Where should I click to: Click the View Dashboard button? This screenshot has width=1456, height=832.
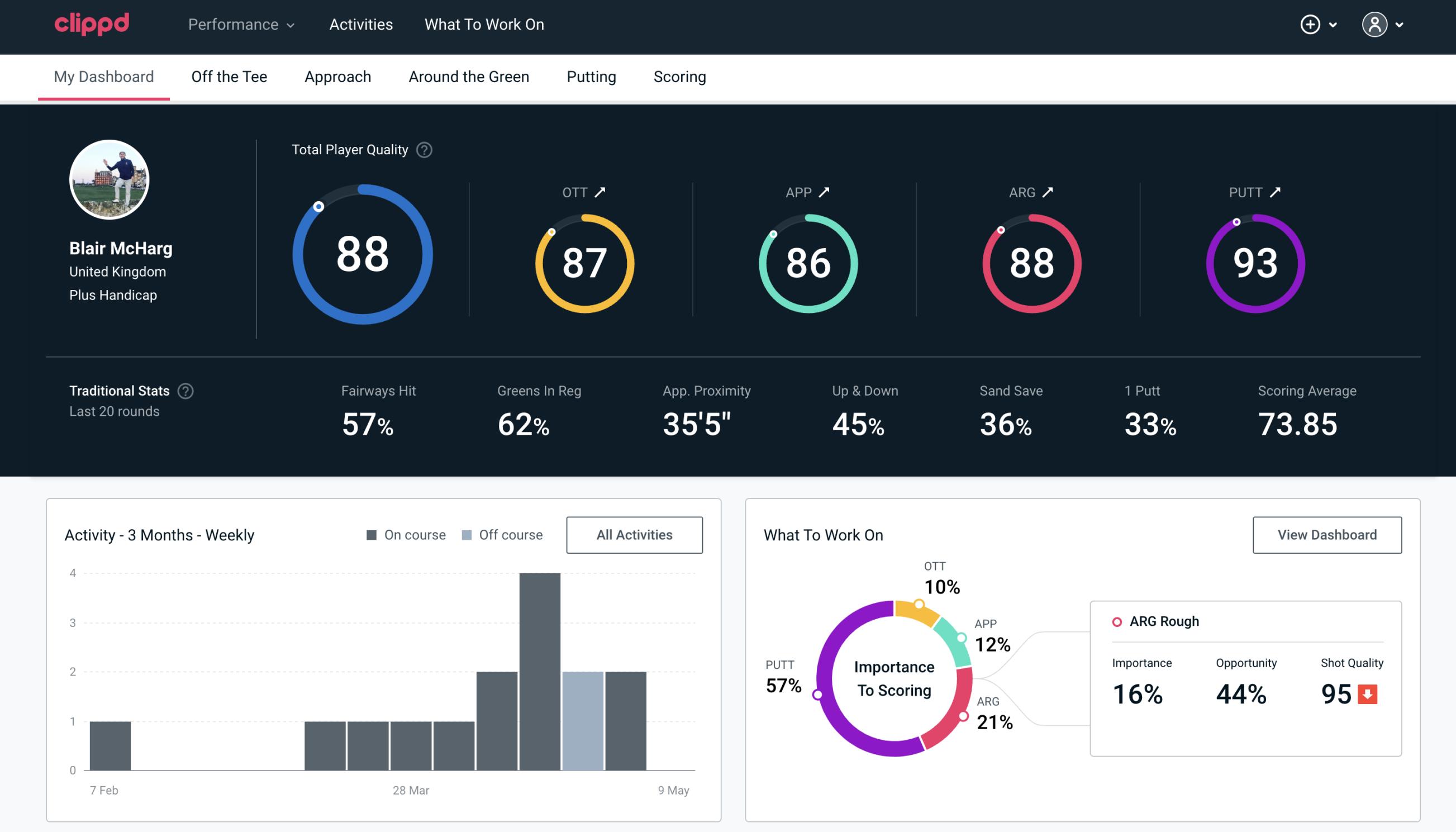pos(1327,534)
